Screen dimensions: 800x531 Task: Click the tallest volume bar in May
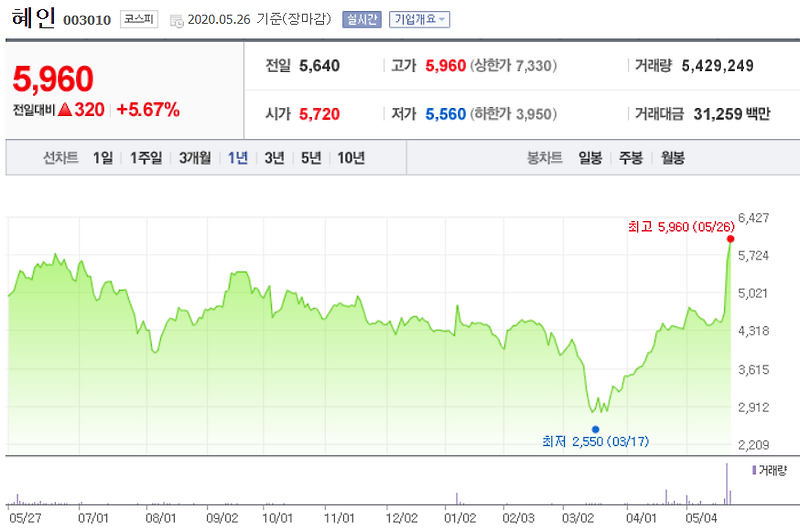(x=727, y=484)
